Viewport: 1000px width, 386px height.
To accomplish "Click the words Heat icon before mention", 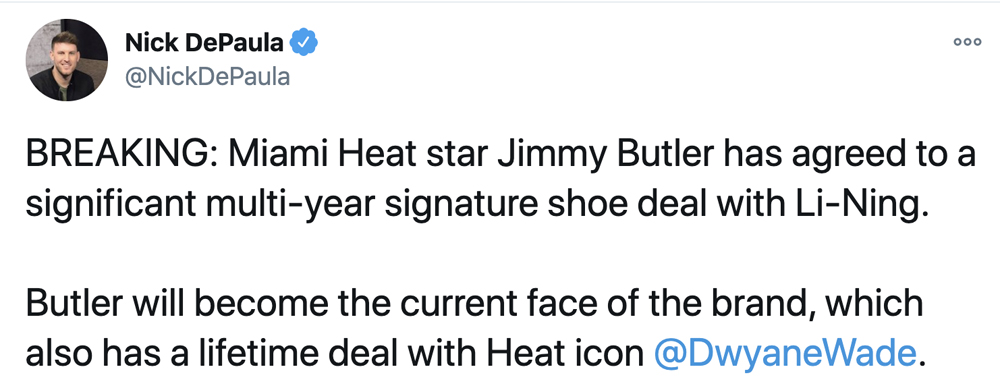I will click(577, 353).
